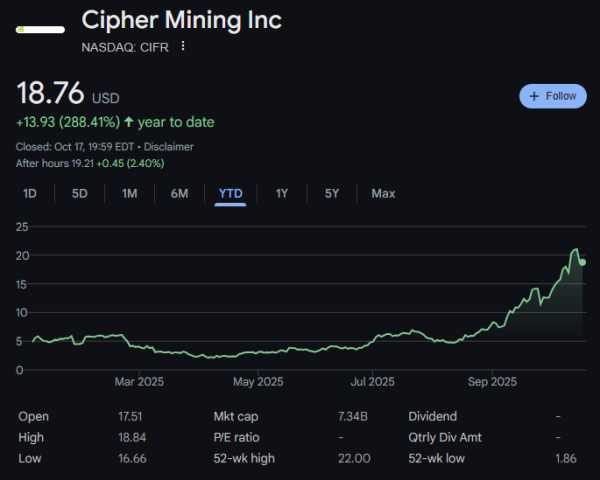Switch chart to the 1D range
600x480 pixels.
pyautogui.click(x=30, y=193)
